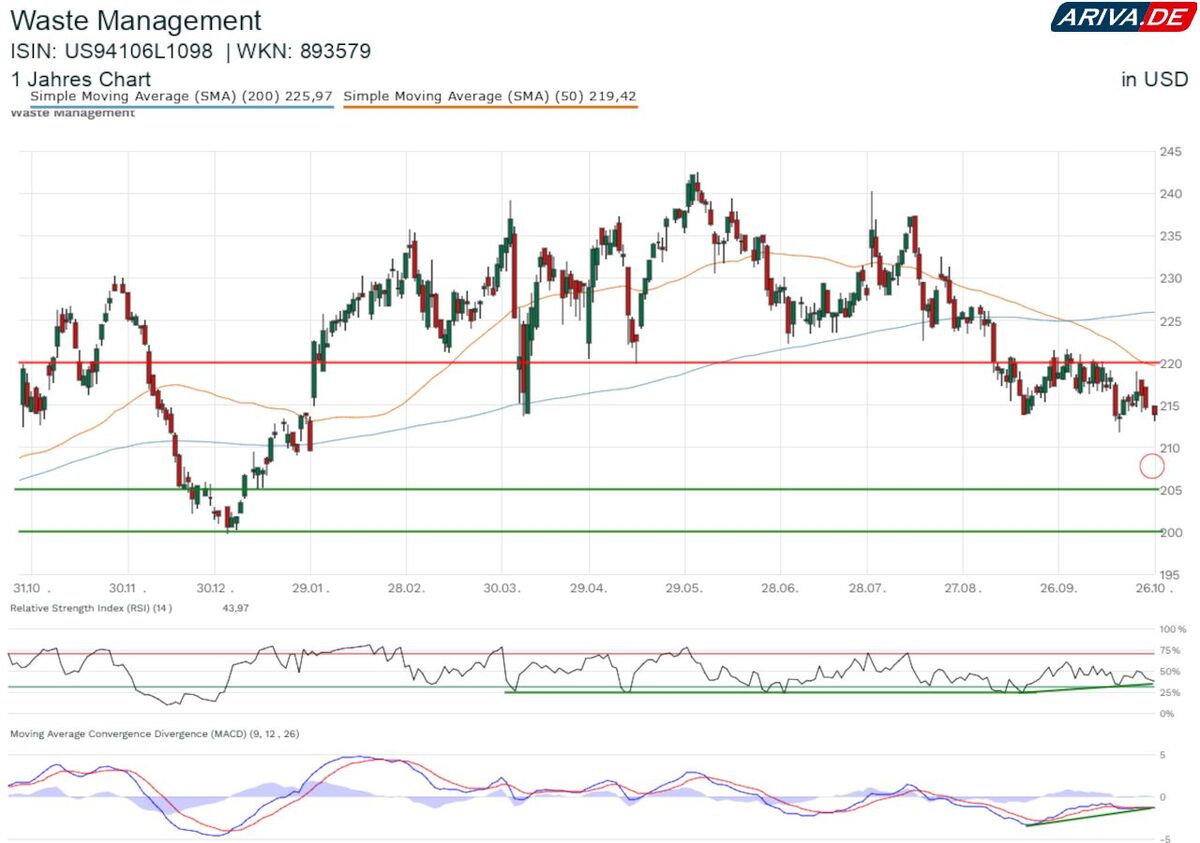Click the MACD (9, 12, 26) indicator label
The image size is (1200, 843).
point(155,734)
